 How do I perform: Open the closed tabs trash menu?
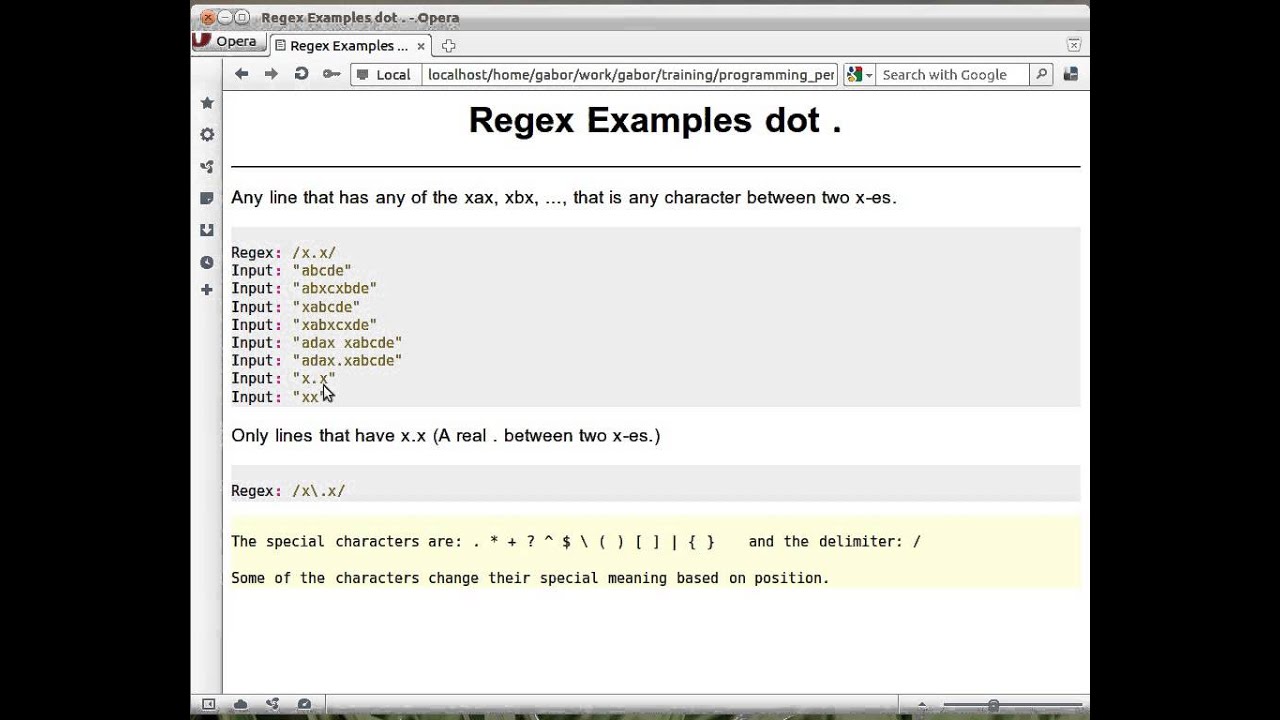tap(1073, 45)
